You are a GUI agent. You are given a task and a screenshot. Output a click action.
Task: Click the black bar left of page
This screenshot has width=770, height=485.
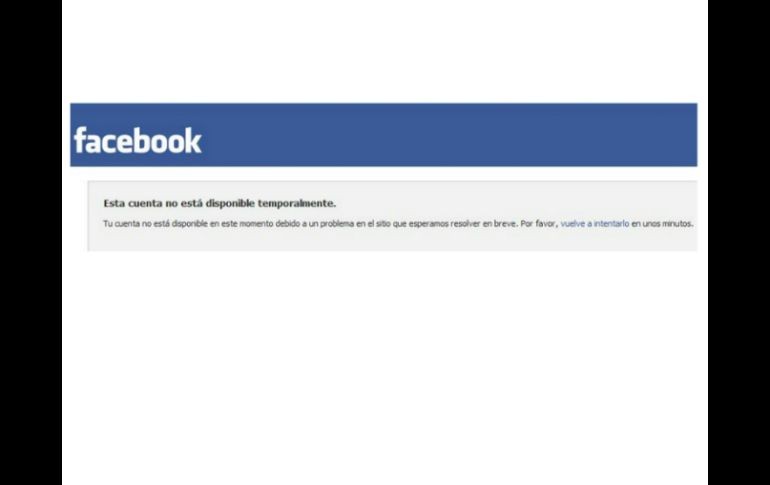[31, 242]
